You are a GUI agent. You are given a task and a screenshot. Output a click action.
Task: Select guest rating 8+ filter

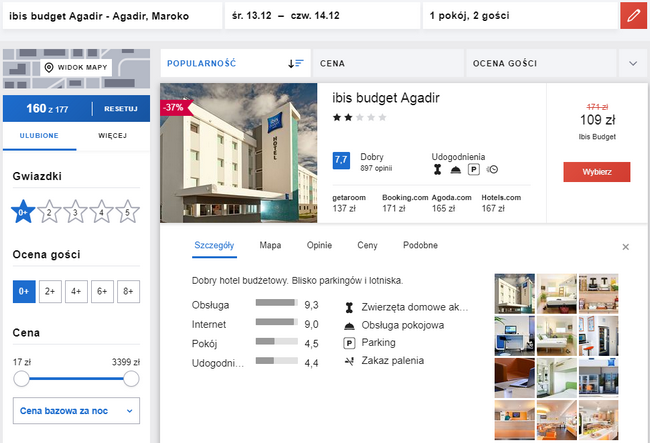coord(129,291)
